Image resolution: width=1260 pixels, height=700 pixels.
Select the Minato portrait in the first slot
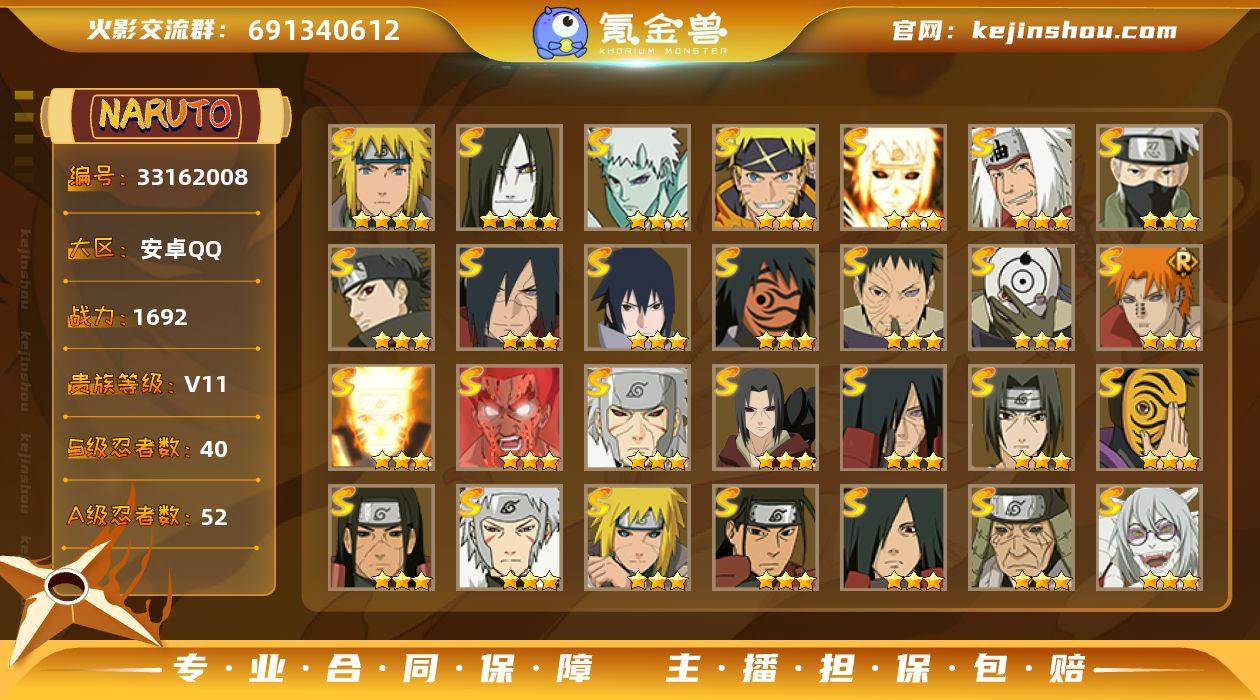point(381,178)
